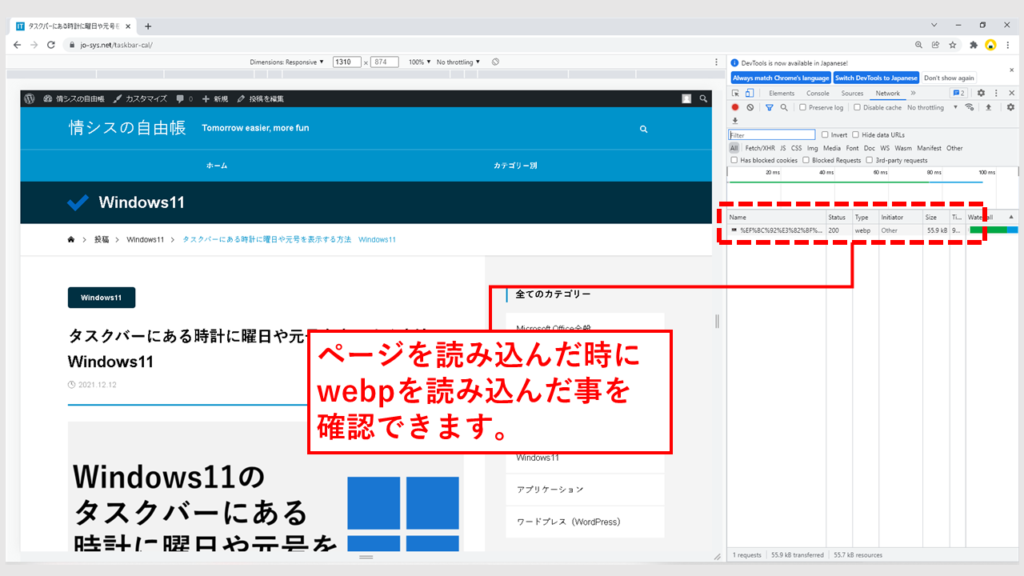Click the browser forward arrow

[34, 45]
